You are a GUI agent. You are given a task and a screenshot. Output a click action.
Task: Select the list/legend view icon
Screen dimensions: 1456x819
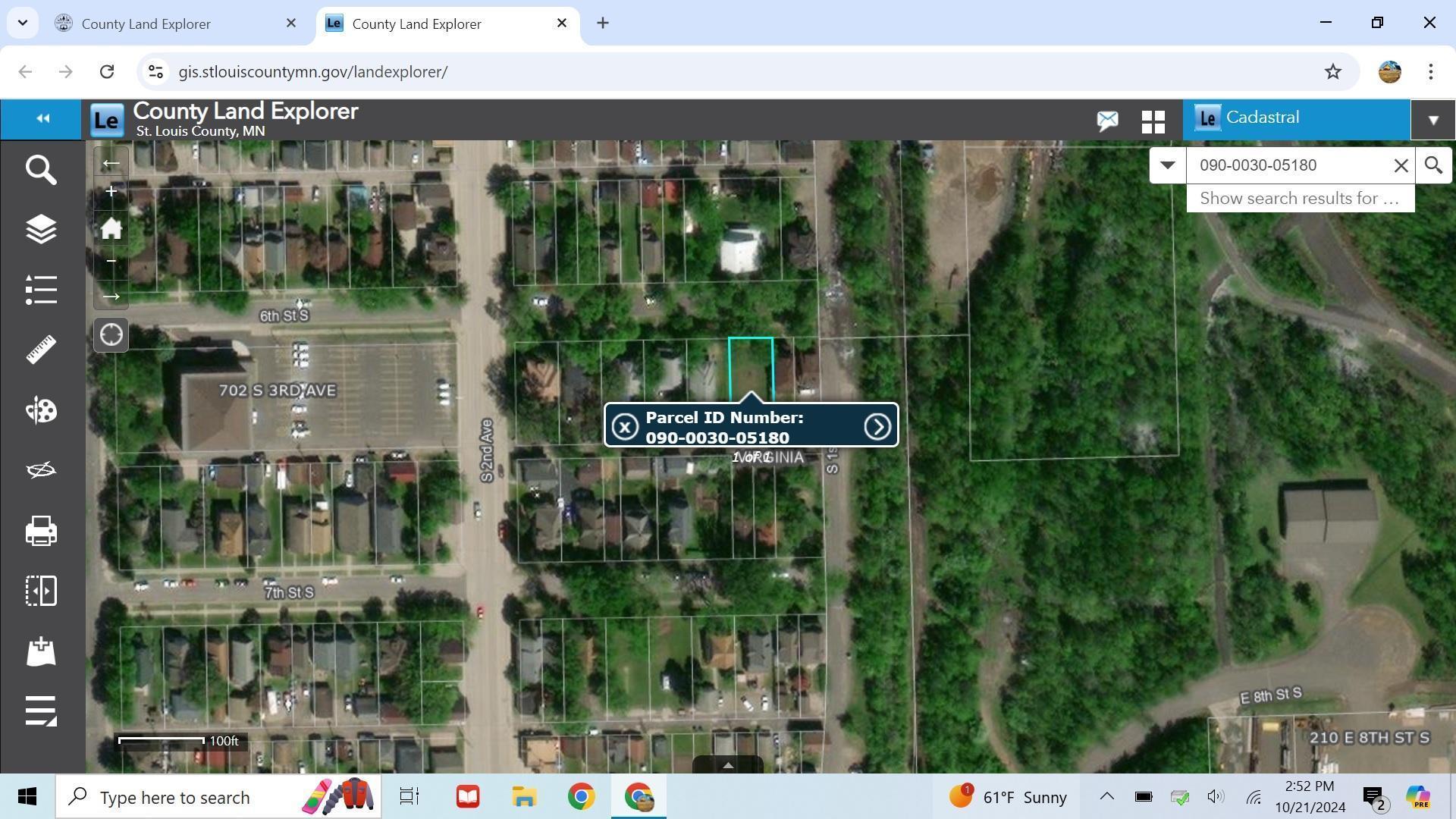click(x=40, y=290)
